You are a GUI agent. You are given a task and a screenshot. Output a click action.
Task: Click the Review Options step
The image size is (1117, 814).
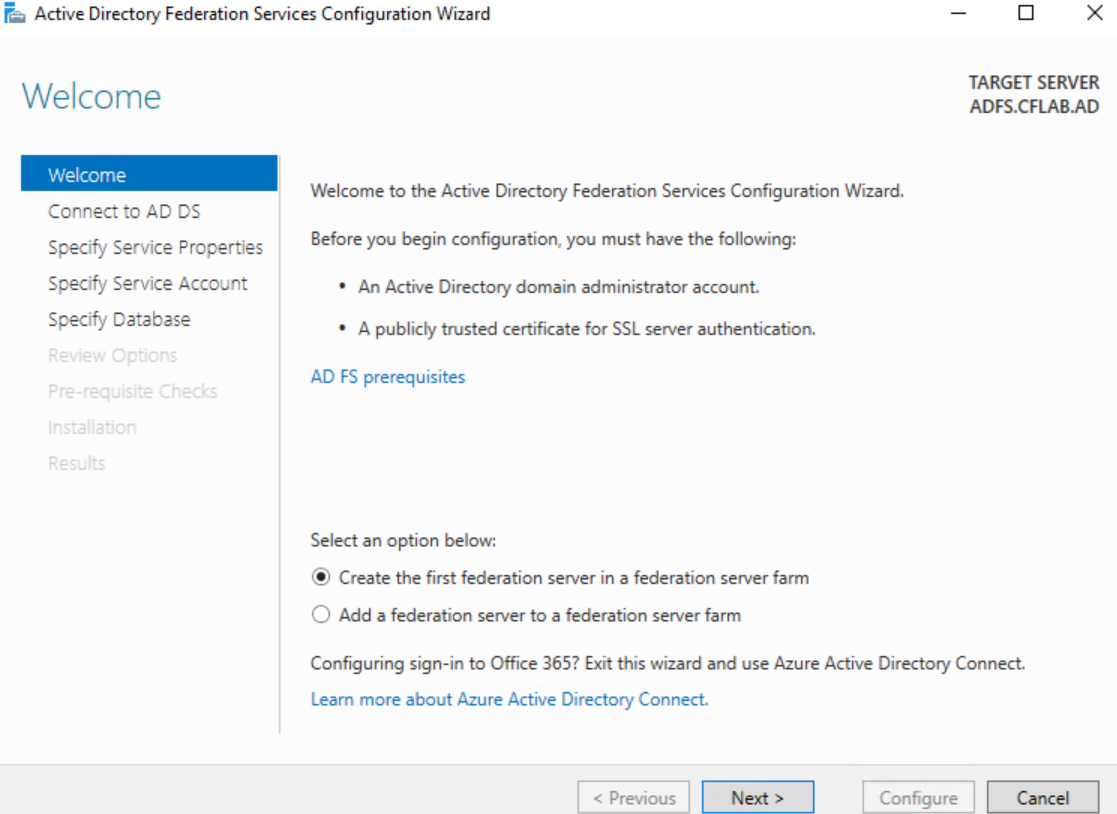pos(113,355)
